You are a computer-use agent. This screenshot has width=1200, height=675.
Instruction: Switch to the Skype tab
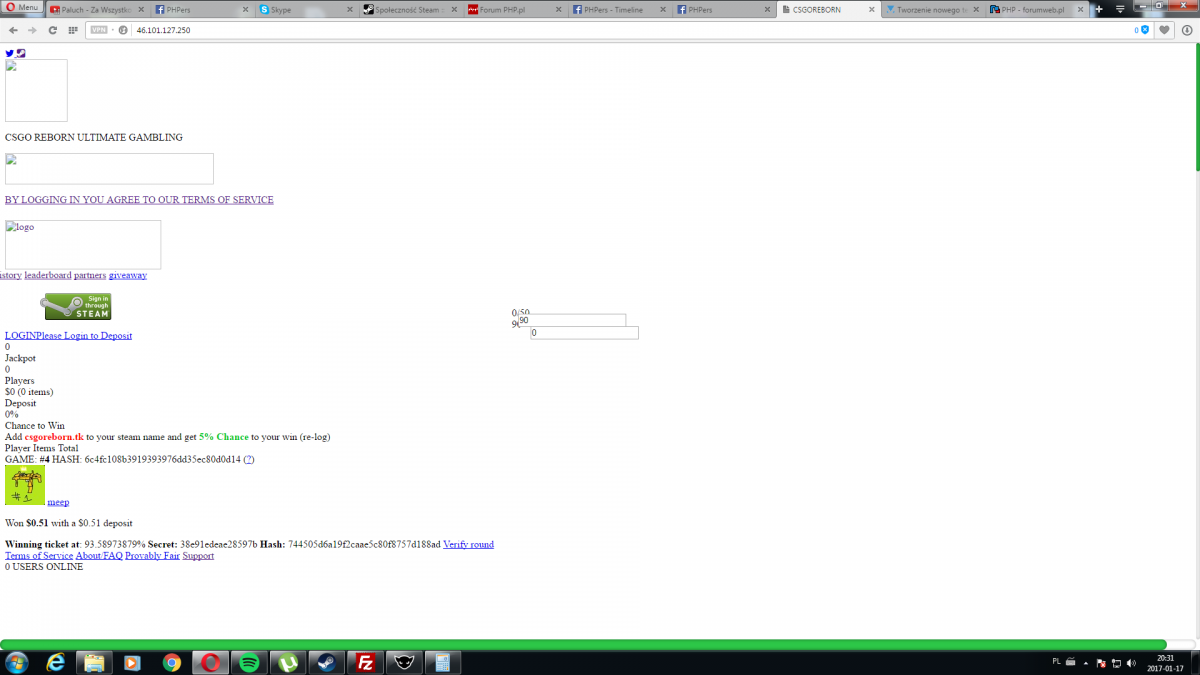pyautogui.click(x=305, y=9)
